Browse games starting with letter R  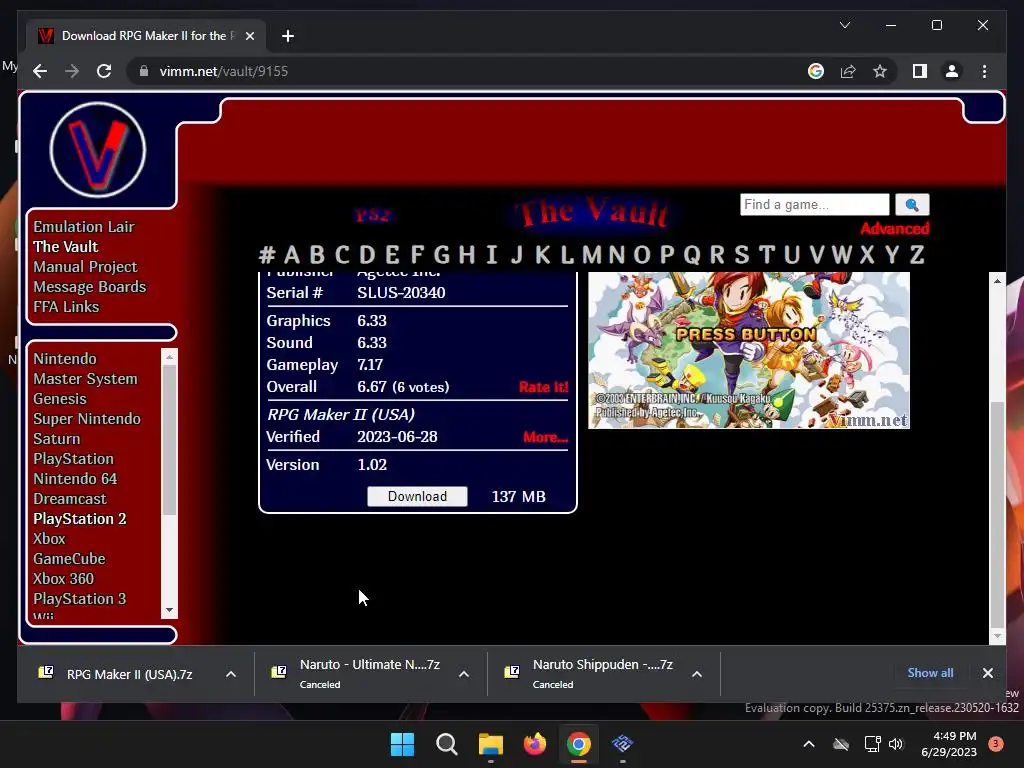click(716, 254)
